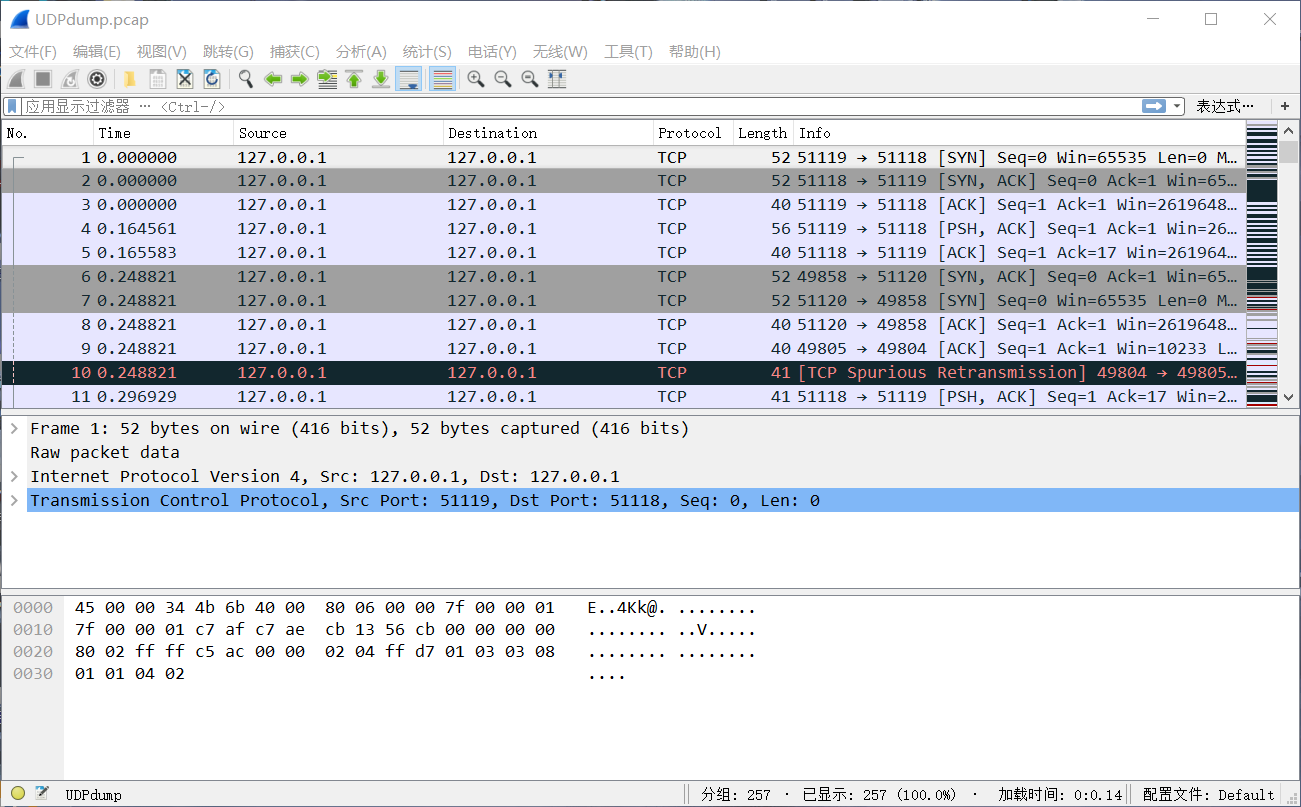Sort by the Info column header
The height and width of the screenshot is (807, 1301).
click(x=1020, y=133)
